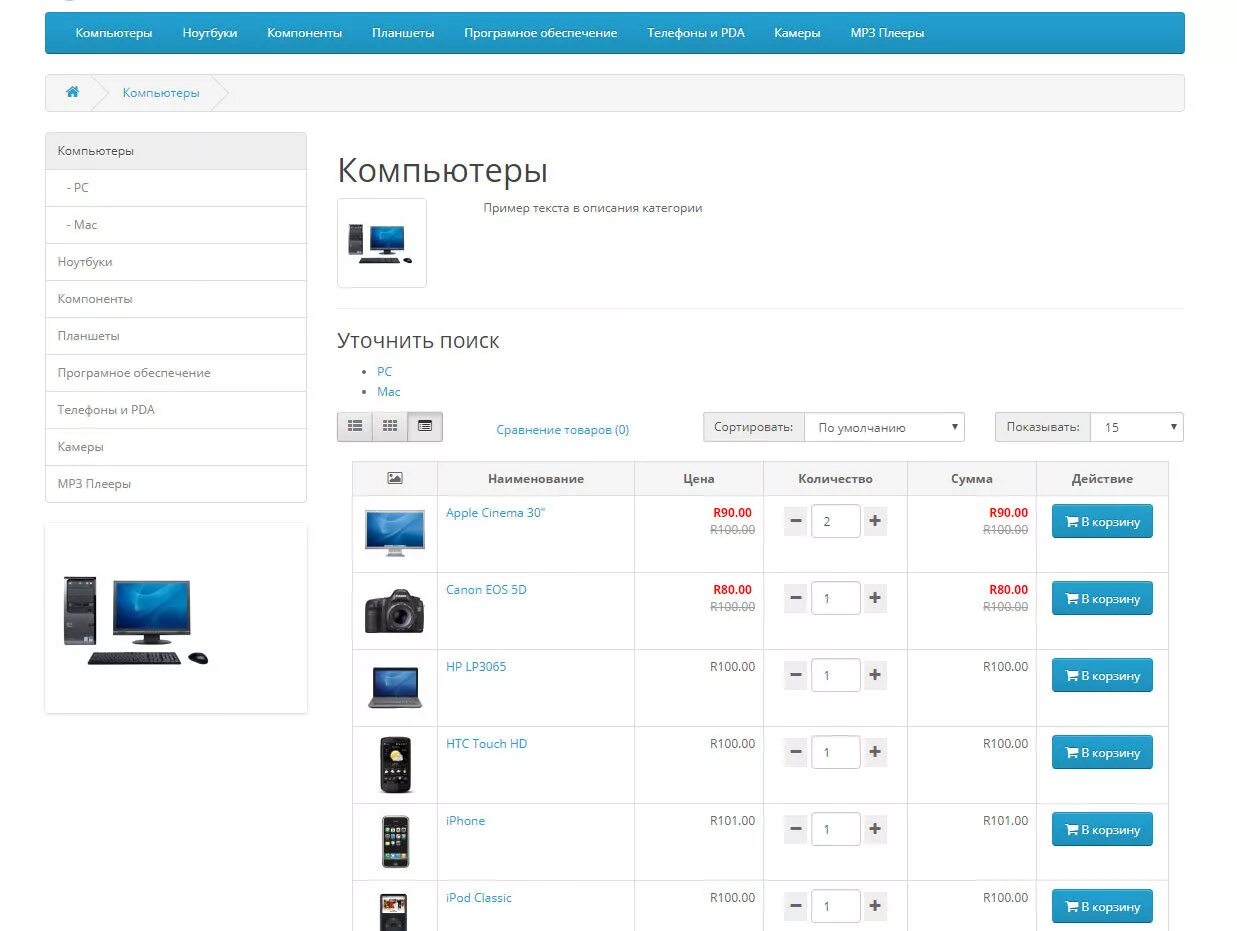The width and height of the screenshot is (1237, 931).
Task: Open iPod Classic product name link
Action: [479, 898]
